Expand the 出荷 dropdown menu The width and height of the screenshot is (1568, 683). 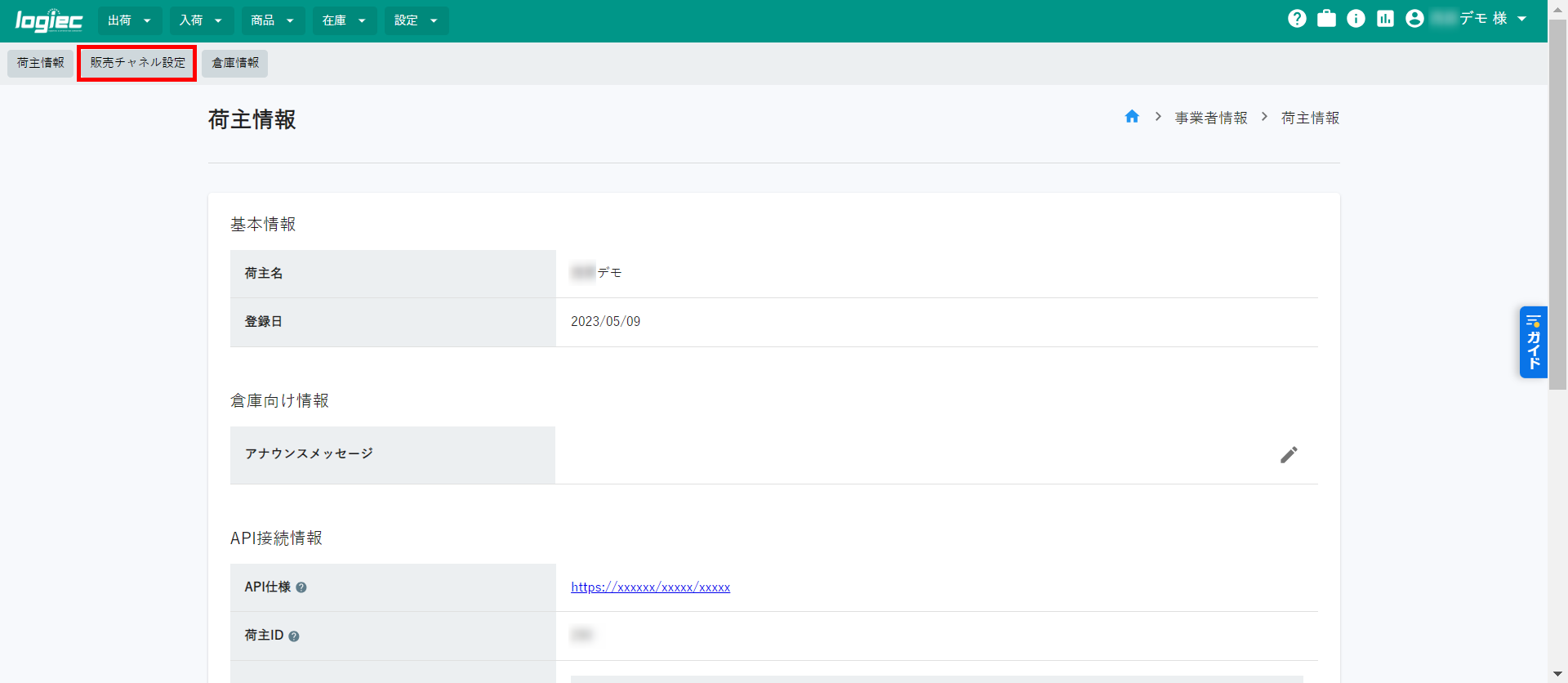[129, 20]
